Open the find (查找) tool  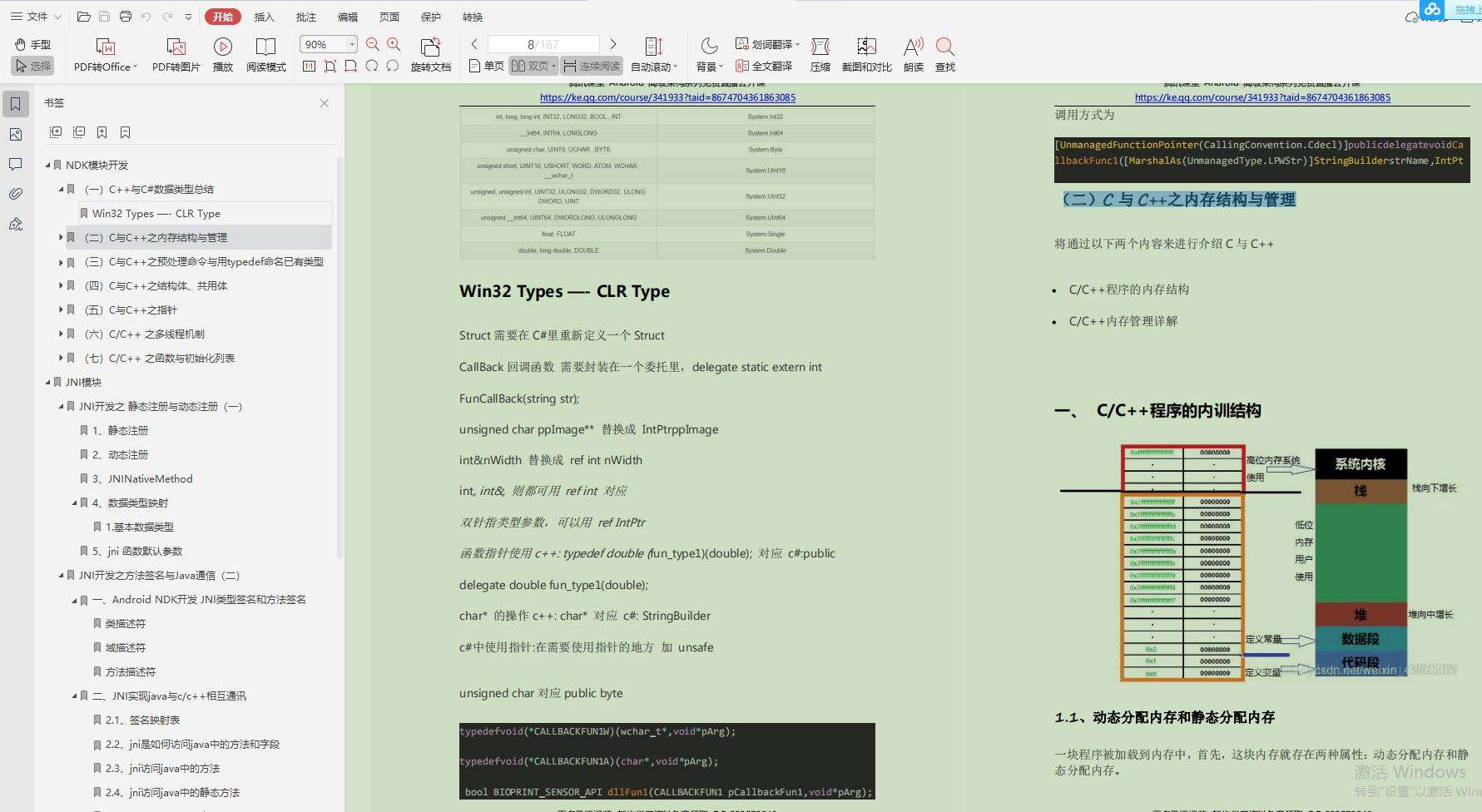[x=944, y=56]
